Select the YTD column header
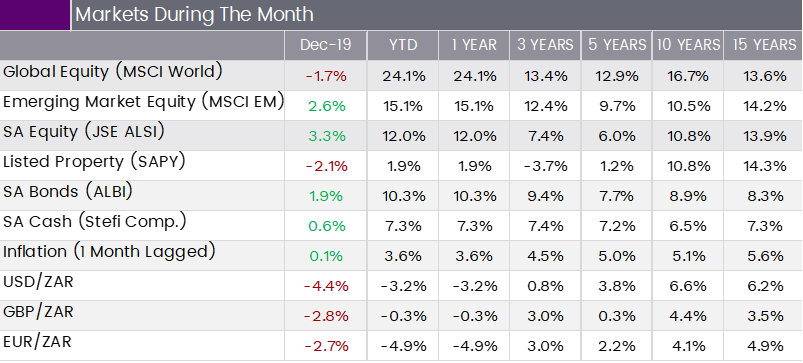803x363 pixels. pyautogui.click(x=403, y=45)
